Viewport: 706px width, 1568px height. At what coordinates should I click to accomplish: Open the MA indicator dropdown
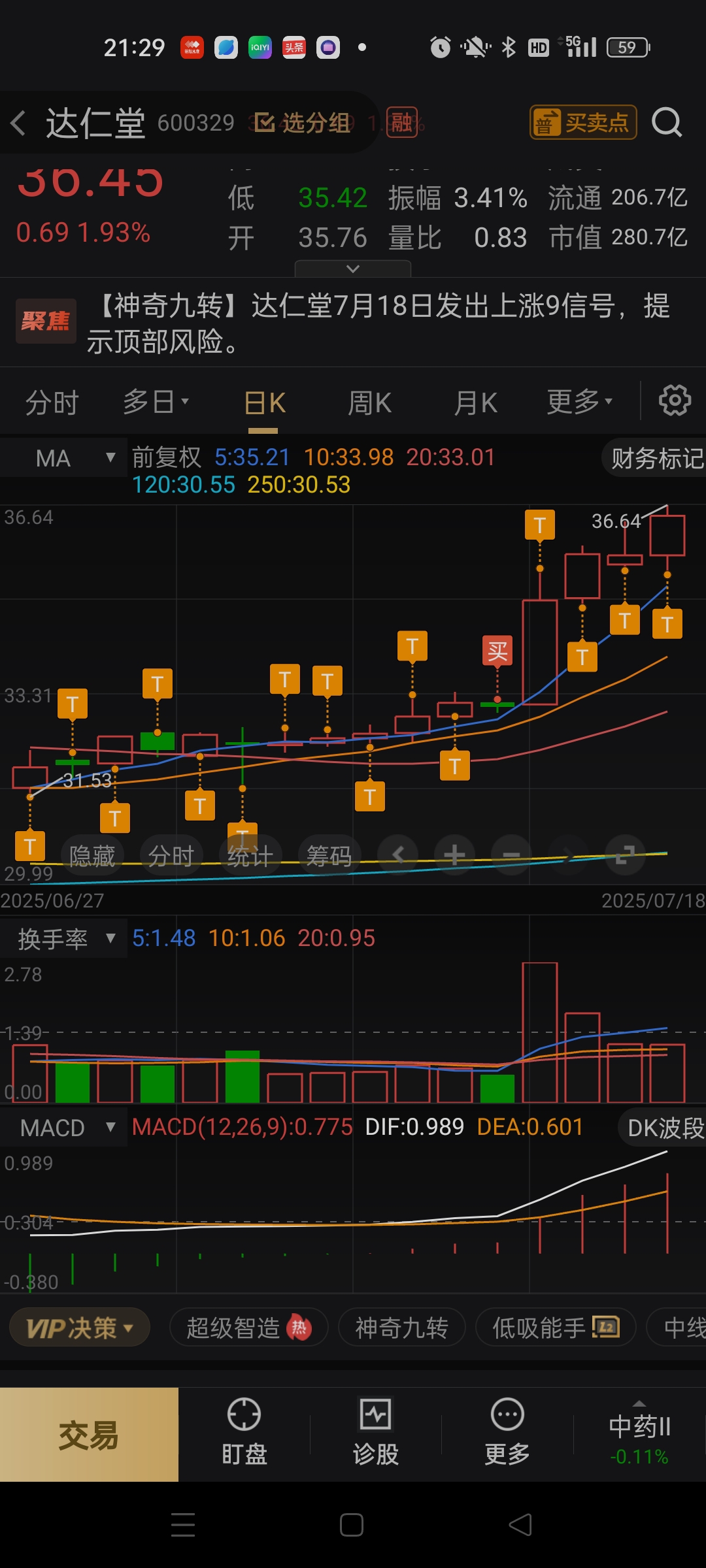click(63, 458)
